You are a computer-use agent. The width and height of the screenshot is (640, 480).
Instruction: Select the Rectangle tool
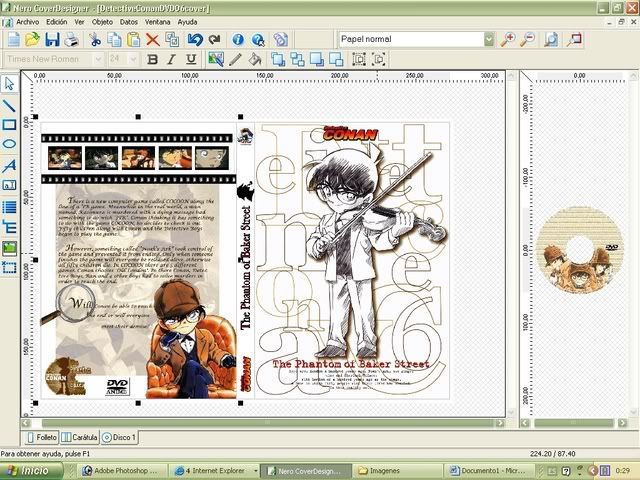coord(10,124)
